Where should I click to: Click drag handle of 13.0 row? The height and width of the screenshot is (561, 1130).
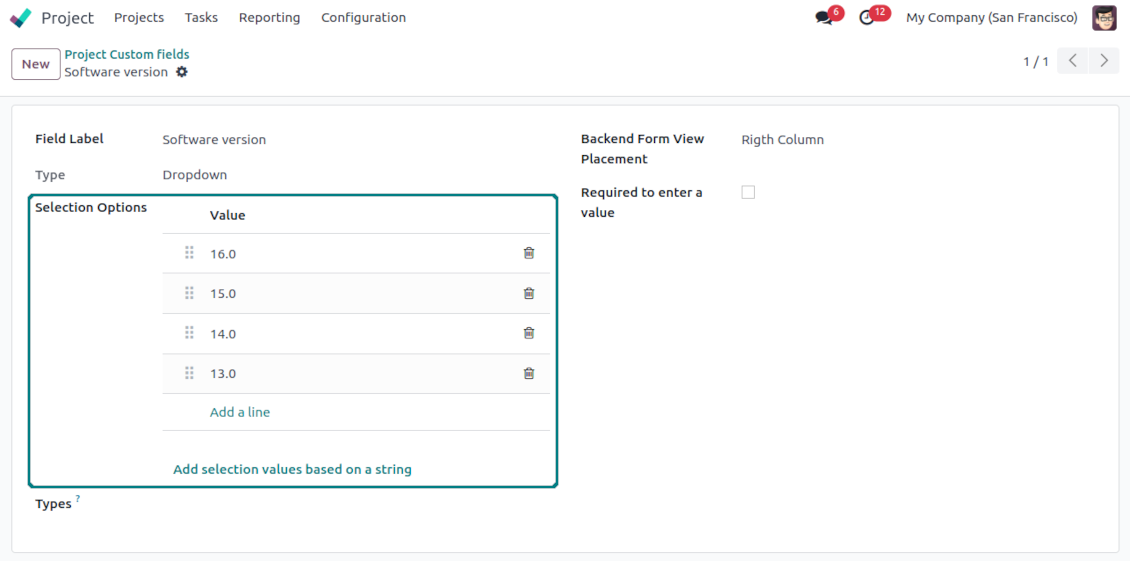point(189,373)
